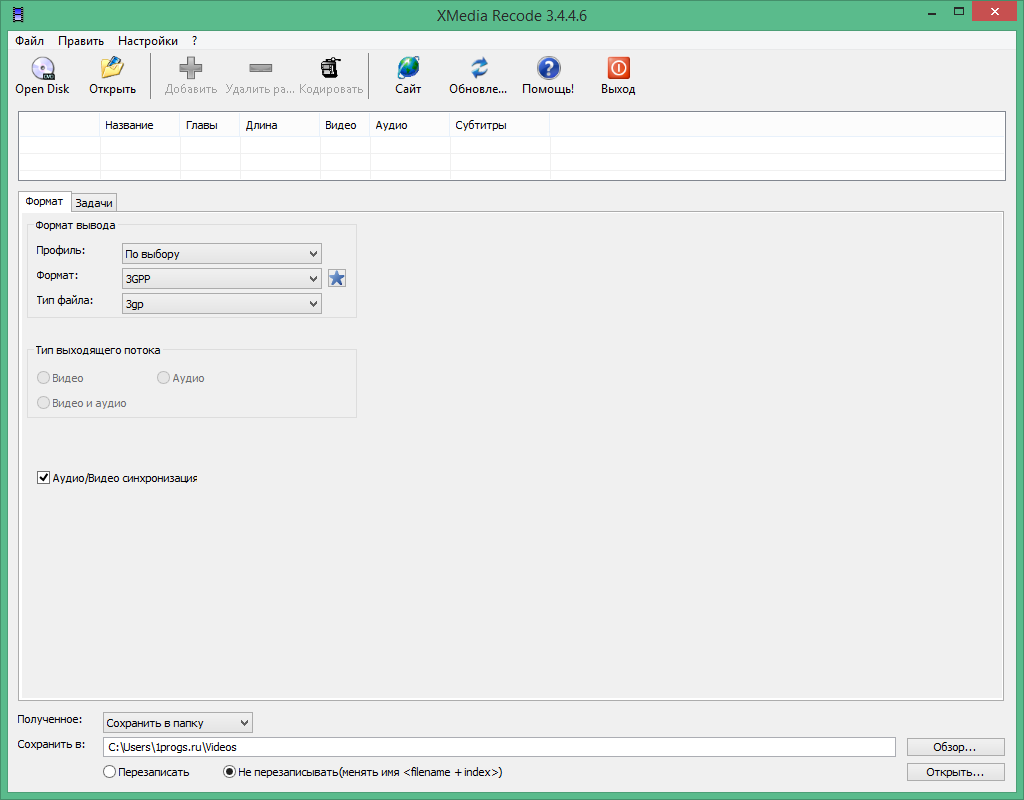Click the blue star favorites icon

(337, 278)
